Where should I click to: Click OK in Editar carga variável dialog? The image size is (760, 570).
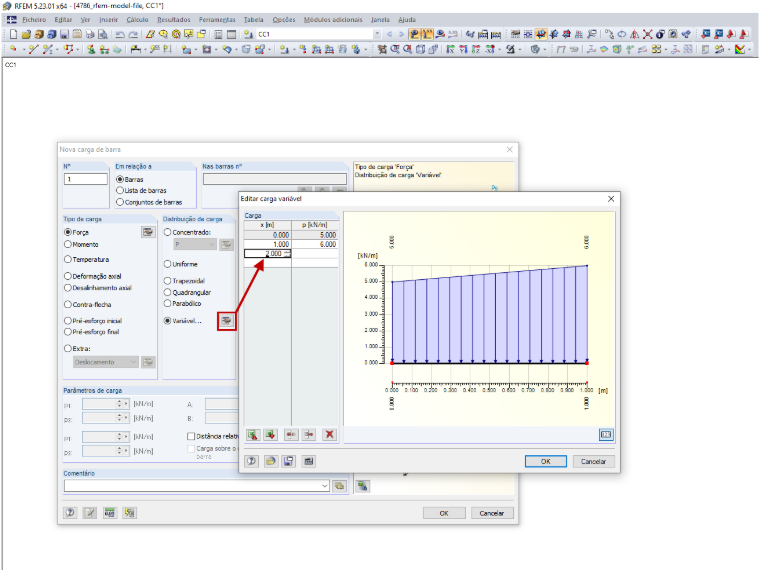(546, 461)
